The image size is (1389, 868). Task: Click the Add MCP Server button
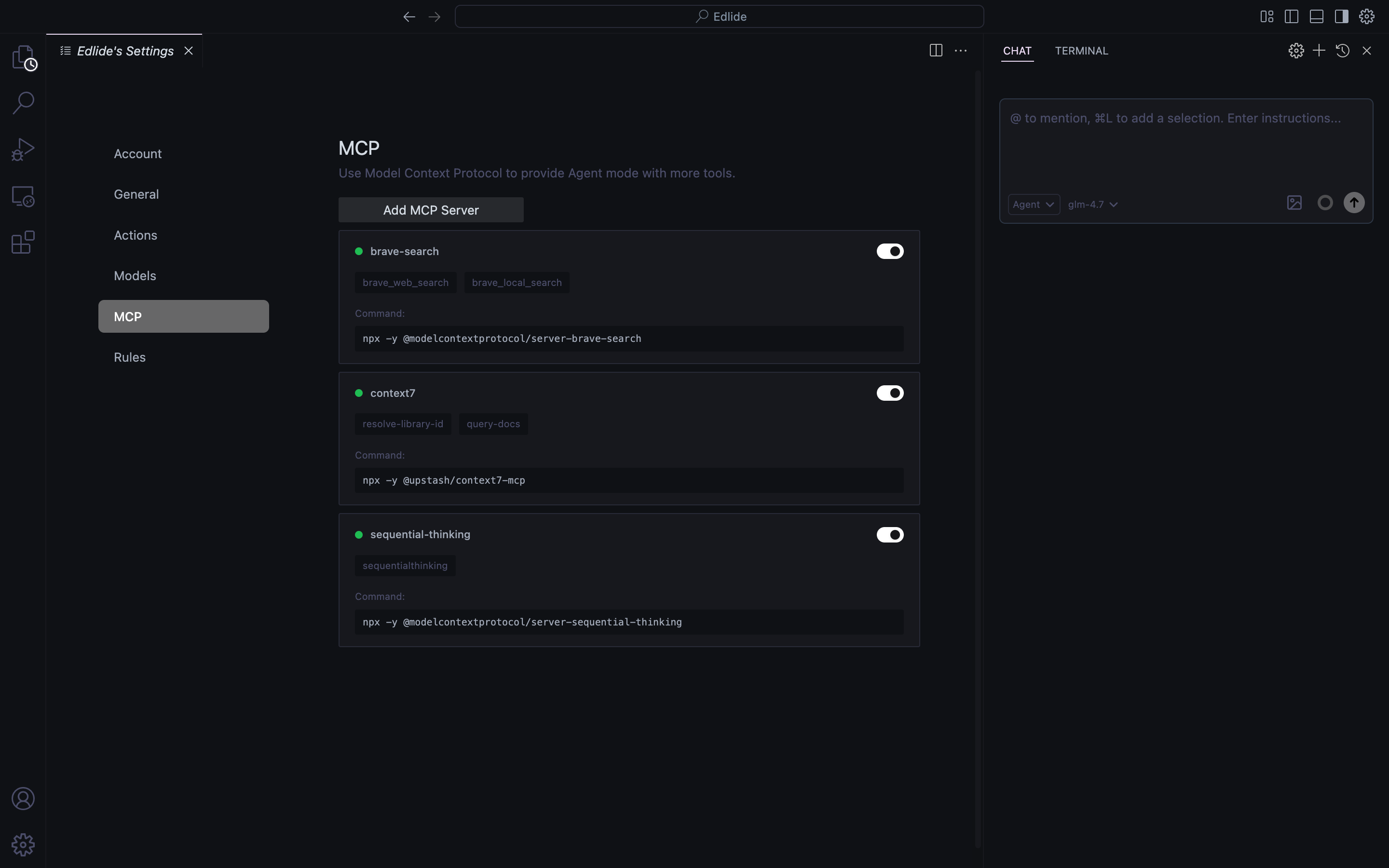(431, 210)
